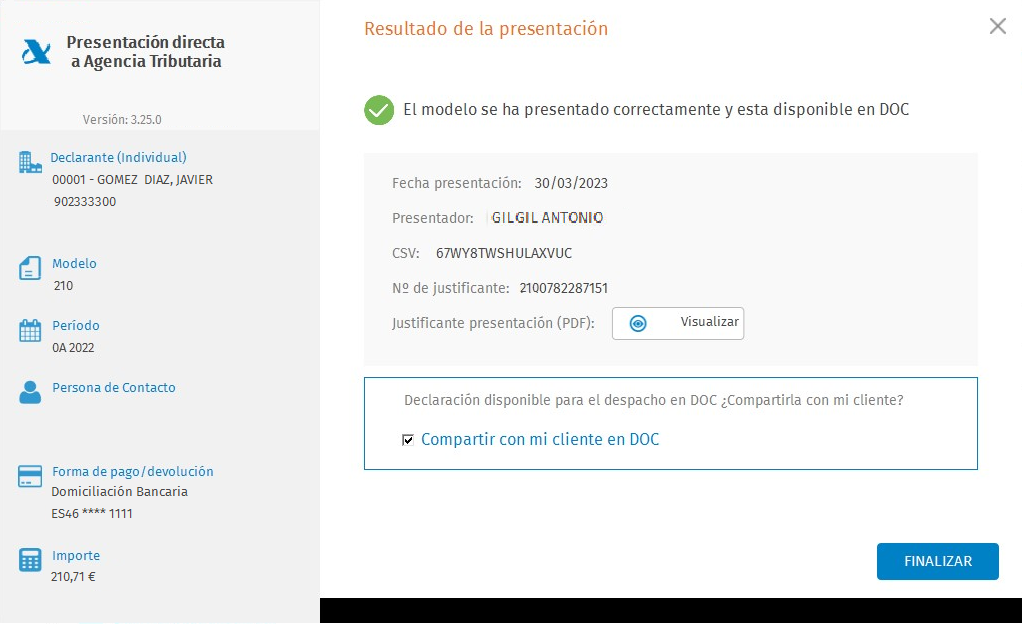
Task: Click the amount 210,71 €
Action: (73, 576)
